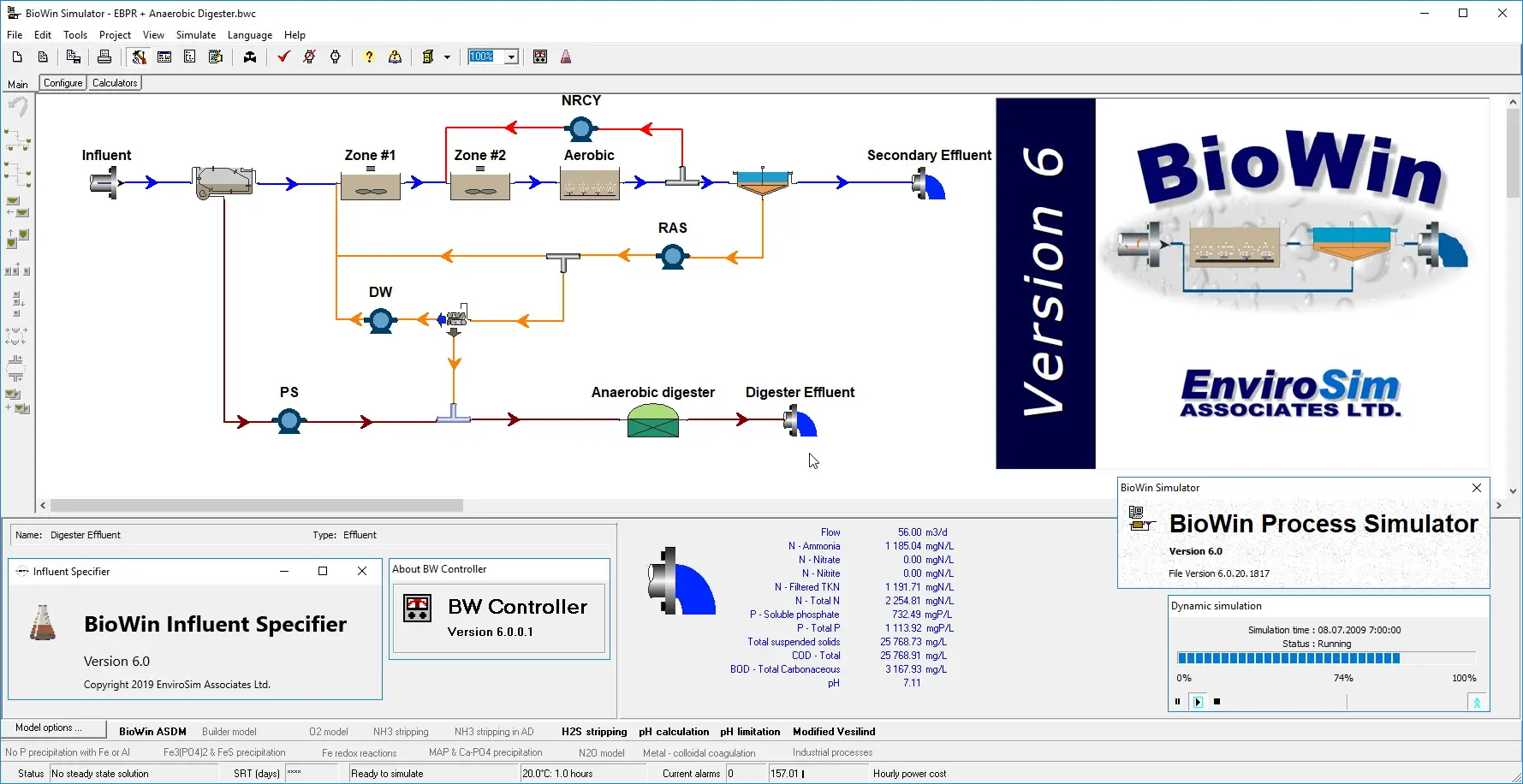Click the explorer binoculars-like black icon
Viewport: 1523px width, 784px height.
(x=250, y=56)
